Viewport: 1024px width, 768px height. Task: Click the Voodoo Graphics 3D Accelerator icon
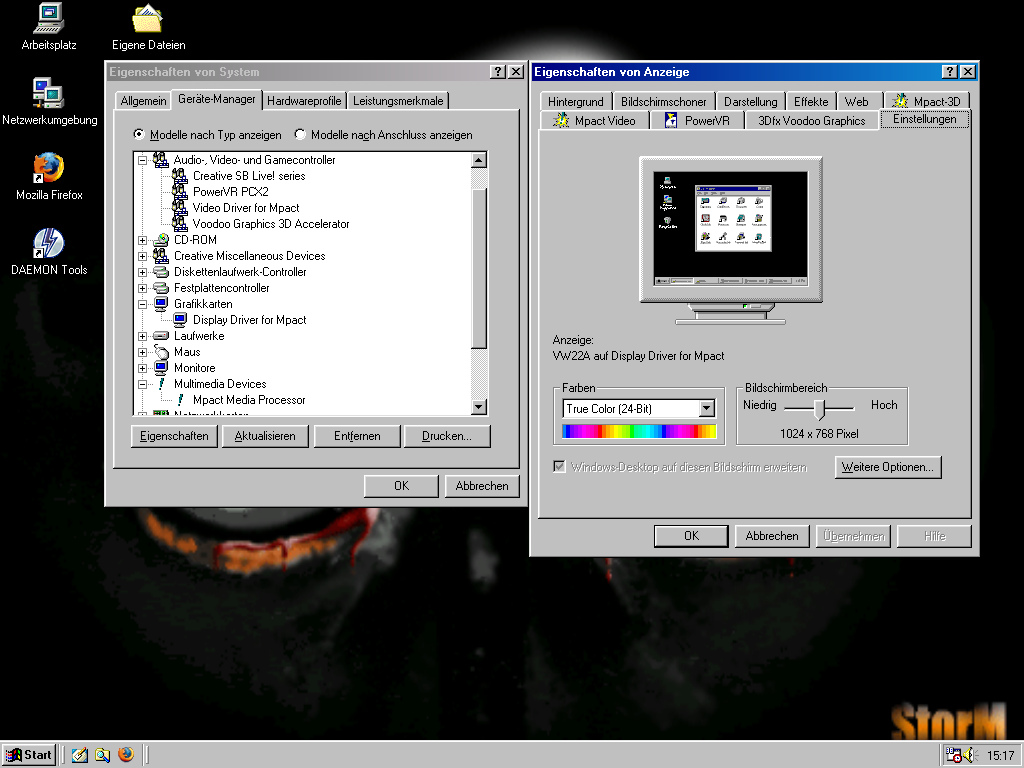click(x=180, y=223)
